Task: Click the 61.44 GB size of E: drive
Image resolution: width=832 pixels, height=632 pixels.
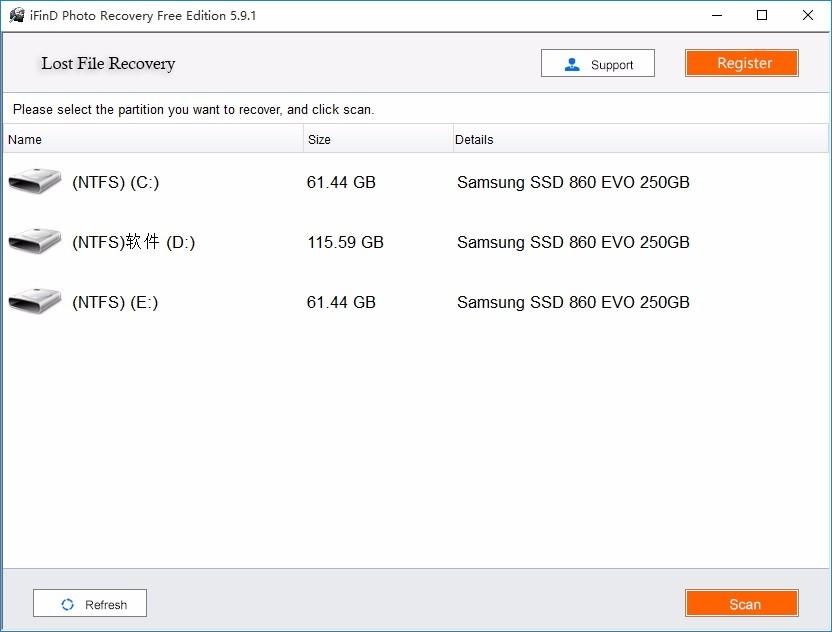Action: tap(341, 302)
